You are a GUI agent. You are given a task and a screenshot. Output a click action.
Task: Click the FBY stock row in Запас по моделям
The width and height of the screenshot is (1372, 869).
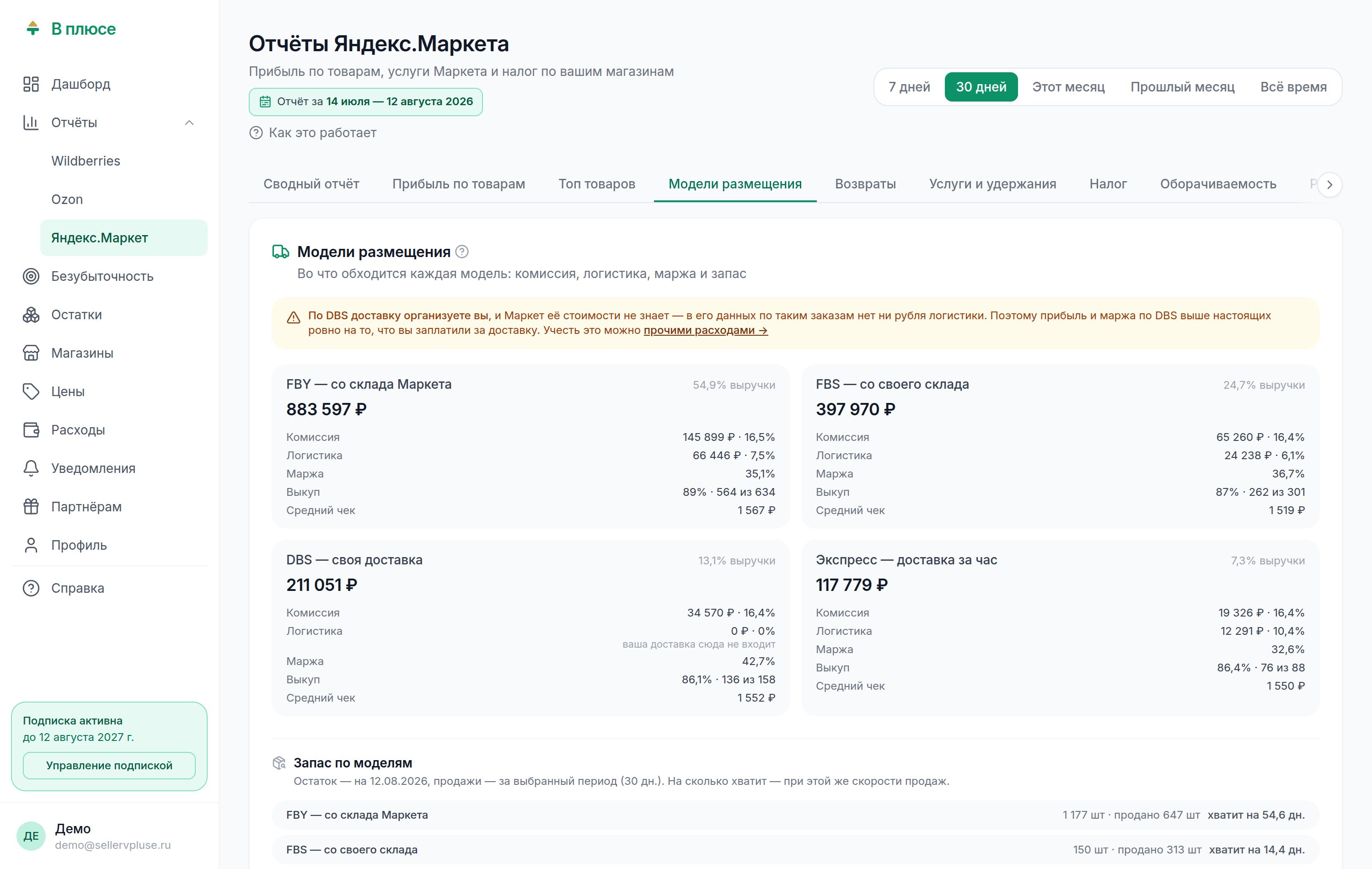pyautogui.click(x=795, y=815)
